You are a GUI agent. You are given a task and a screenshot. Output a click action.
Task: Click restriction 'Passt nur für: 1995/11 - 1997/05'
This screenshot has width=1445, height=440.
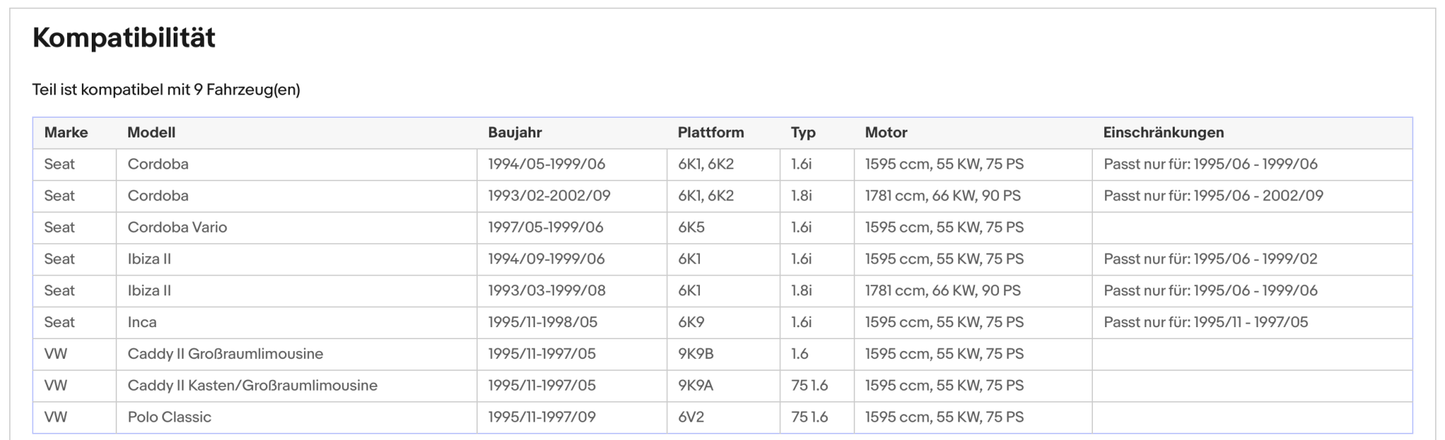click(x=1205, y=322)
